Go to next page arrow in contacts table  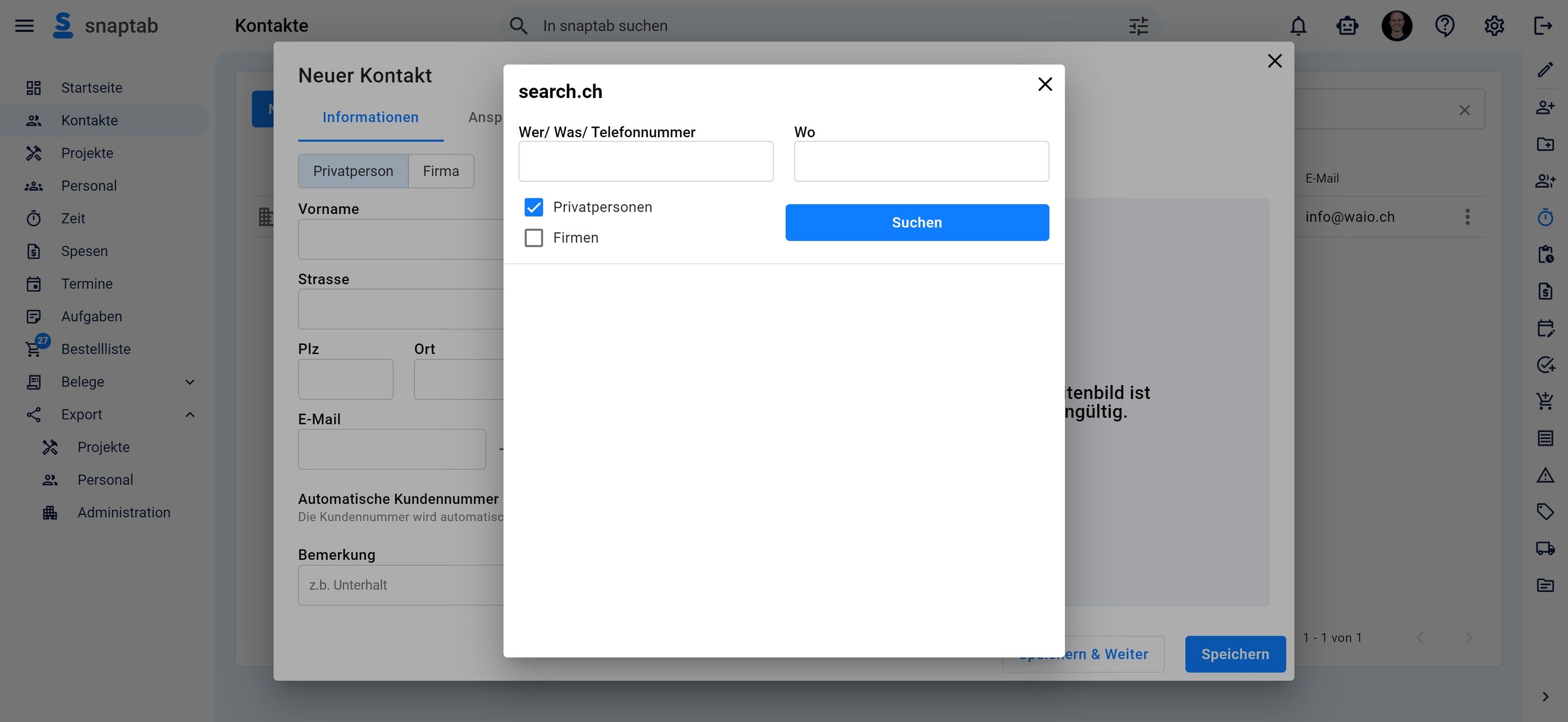pyautogui.click(x=1469, y=638)
